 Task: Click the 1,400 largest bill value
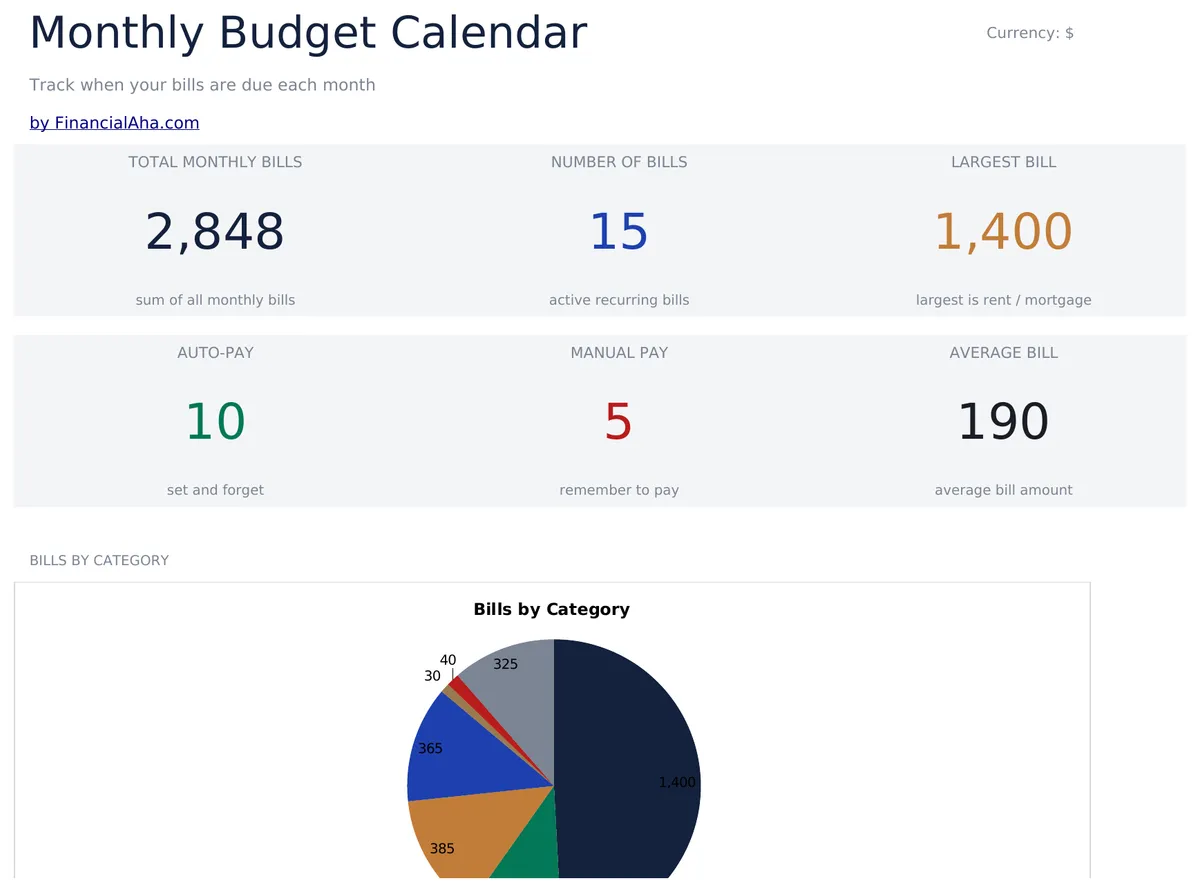tap(1003, 232)
